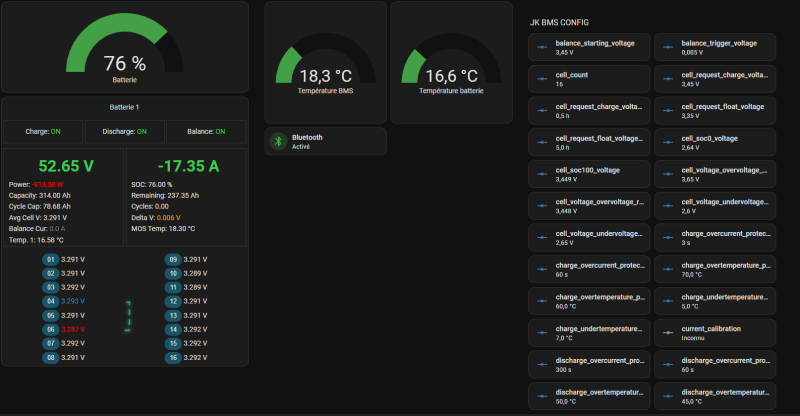Click icon of cell_voltage_undervoltage tile showing 2,6 V
Screen dimensions: 800x416
[668, 206]
